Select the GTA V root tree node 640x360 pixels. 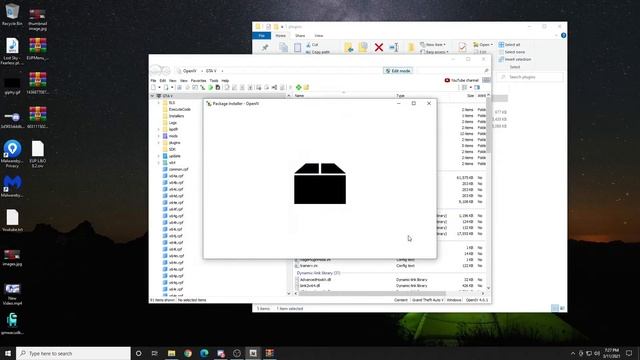167,96
